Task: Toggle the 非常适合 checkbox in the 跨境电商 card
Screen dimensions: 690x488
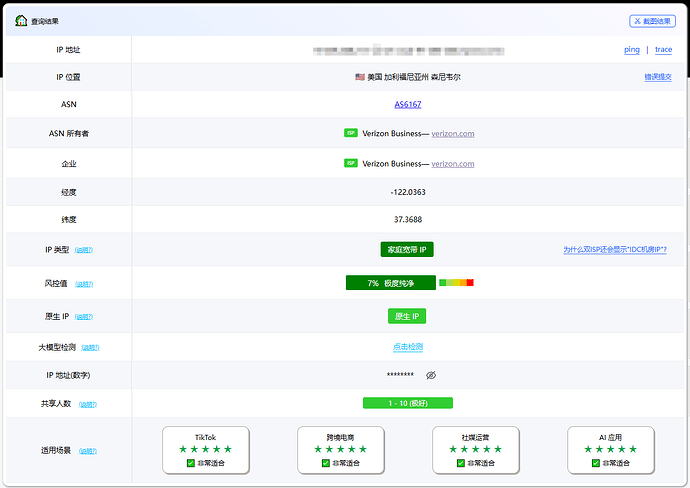Action: tap(326, 463)
